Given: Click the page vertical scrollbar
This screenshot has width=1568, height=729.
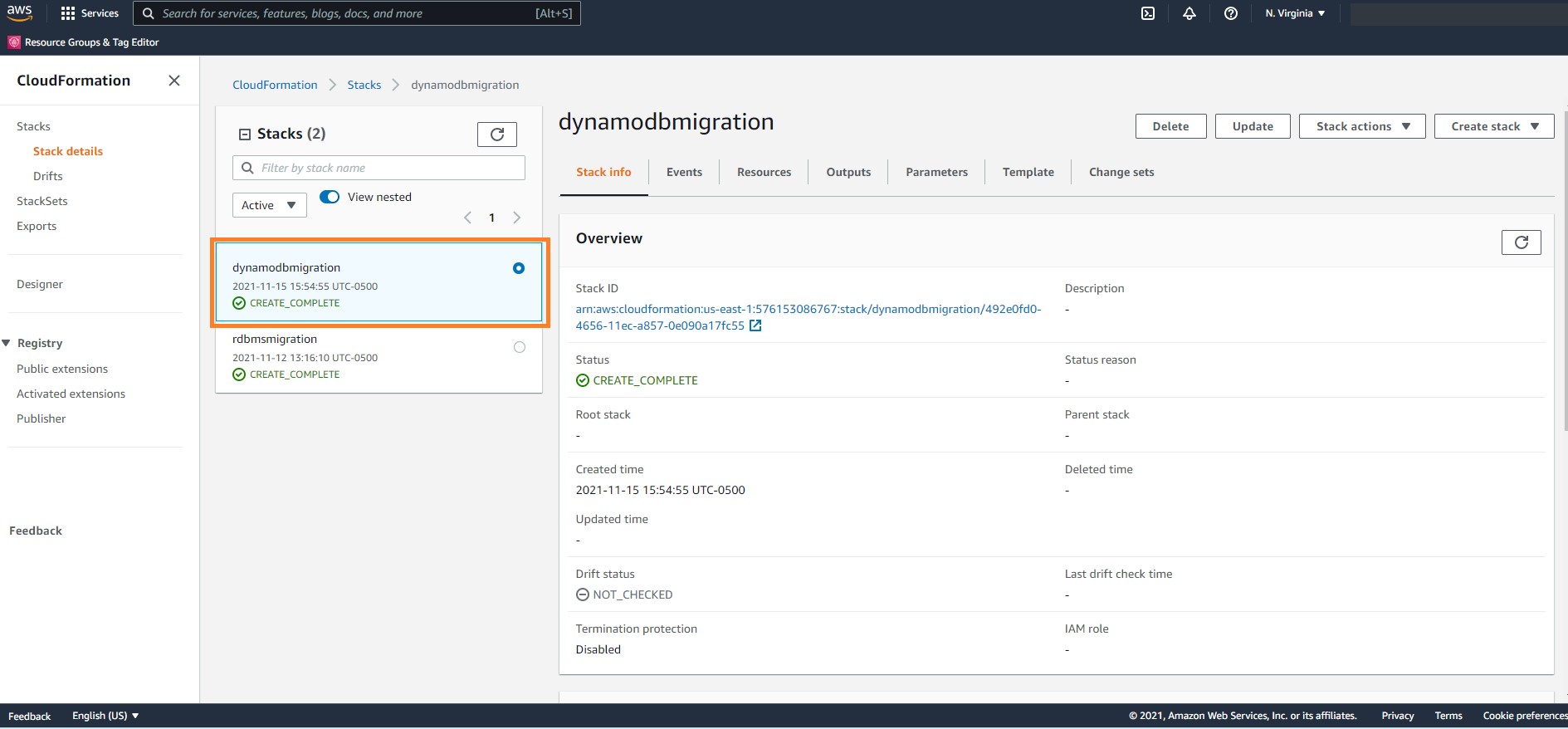Looking at the screenshot, I should tap(1566, 270).
